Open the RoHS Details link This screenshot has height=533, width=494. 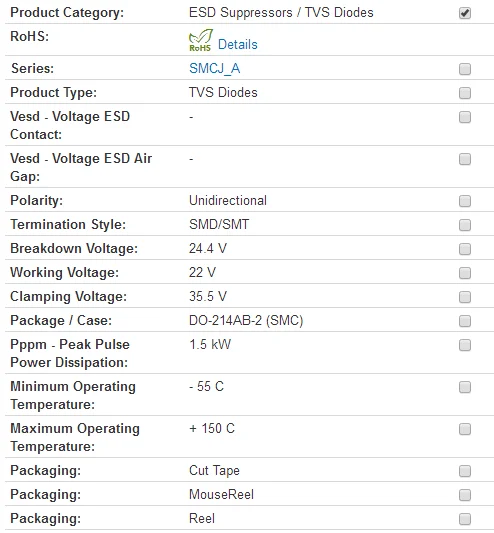238,45
